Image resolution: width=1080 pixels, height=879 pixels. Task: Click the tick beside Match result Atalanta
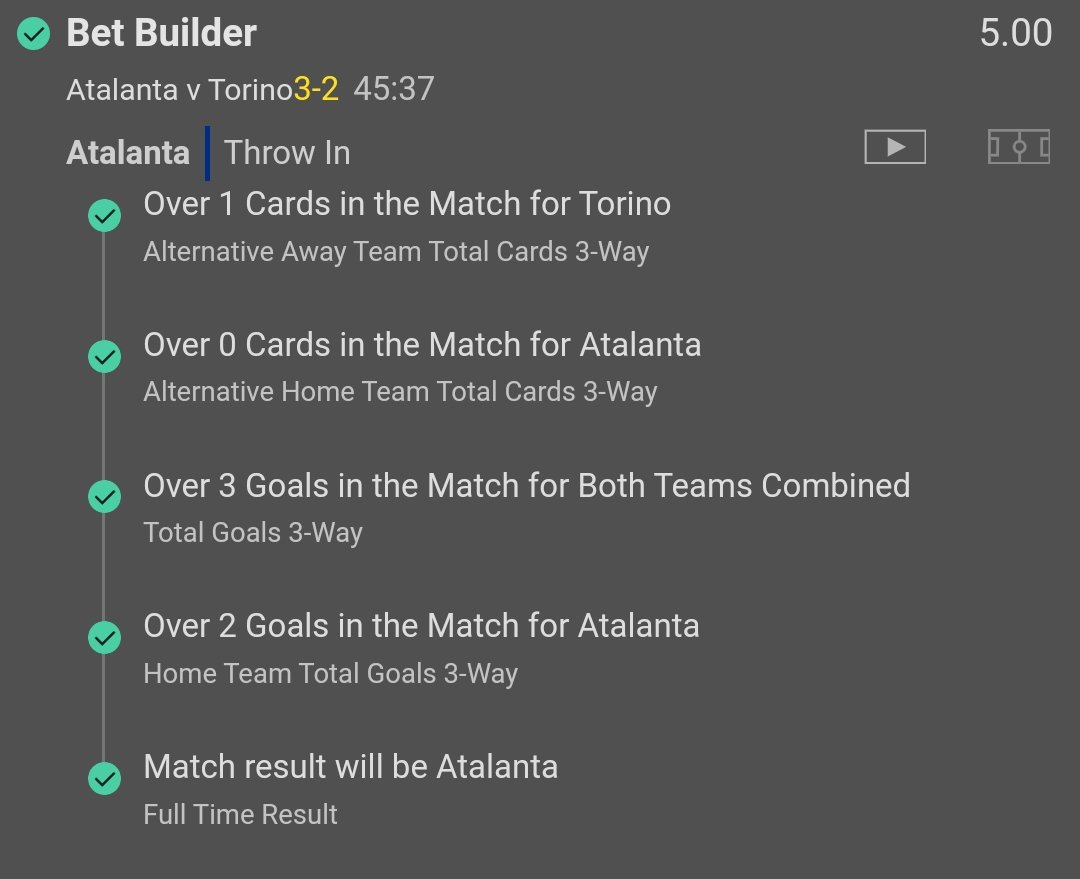(x=105, y=778)
